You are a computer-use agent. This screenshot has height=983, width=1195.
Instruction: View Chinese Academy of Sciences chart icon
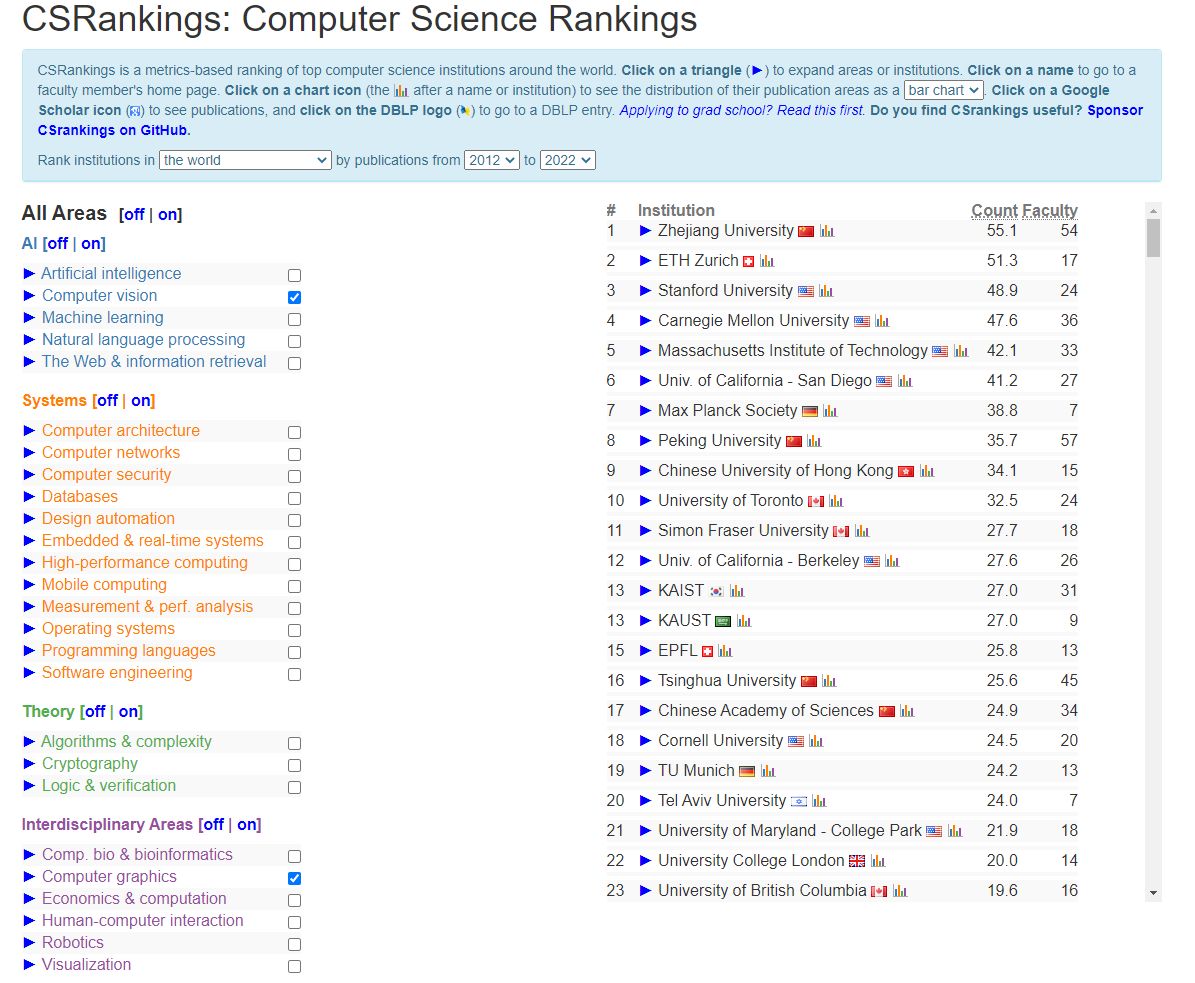tap(907, 711)
